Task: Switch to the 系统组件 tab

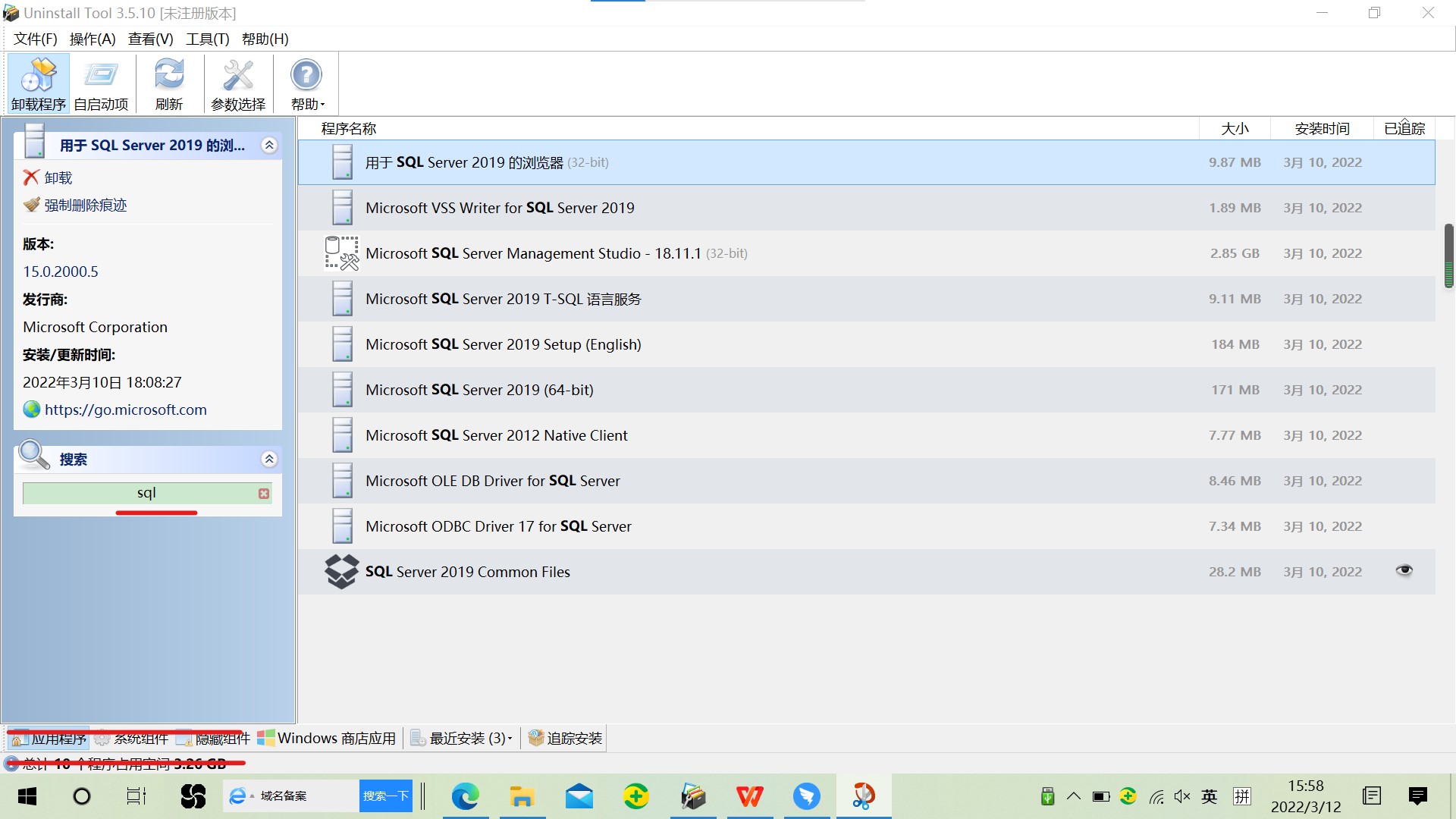Action: (131, 739)
